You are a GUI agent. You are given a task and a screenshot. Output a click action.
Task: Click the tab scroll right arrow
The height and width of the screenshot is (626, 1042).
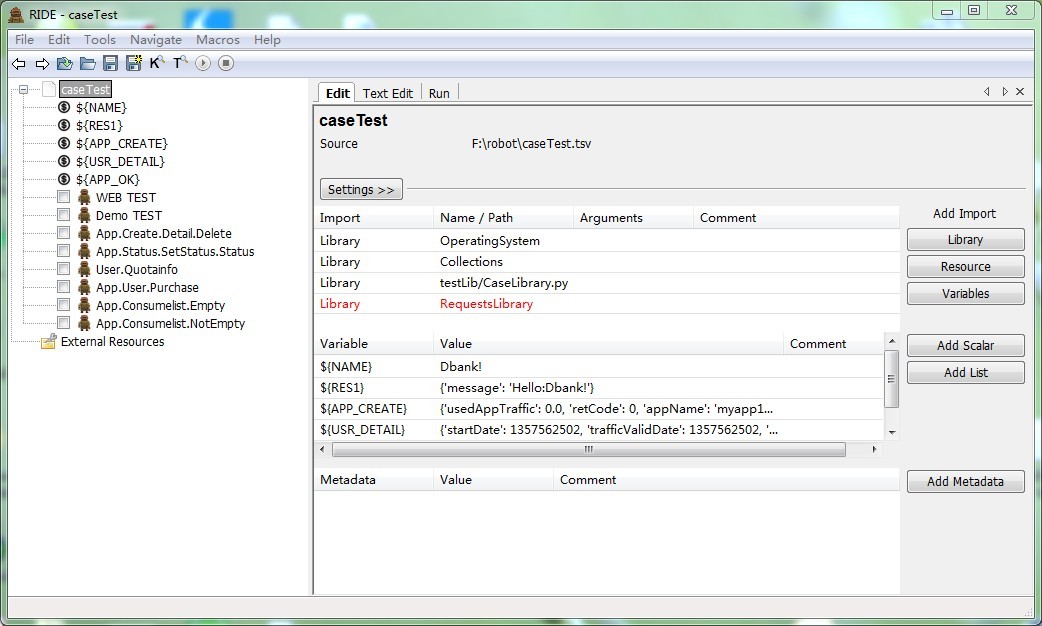click(1004, 92)
